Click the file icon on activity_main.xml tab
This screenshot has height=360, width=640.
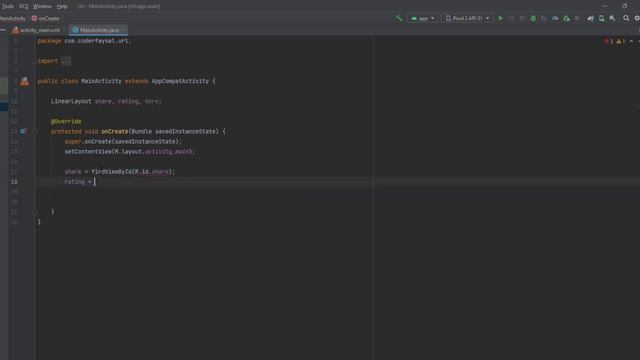(x=16, y=30)
